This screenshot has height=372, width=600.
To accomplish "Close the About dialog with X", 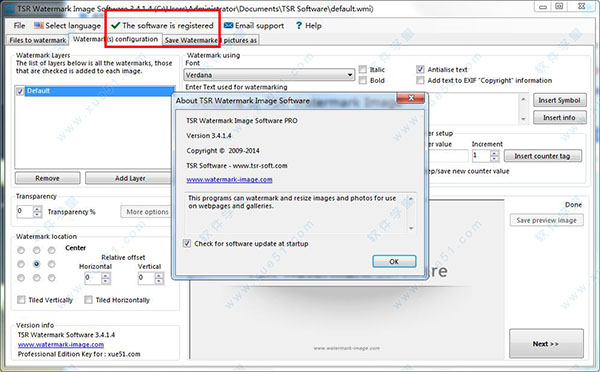I will click(x=411, y=98).
